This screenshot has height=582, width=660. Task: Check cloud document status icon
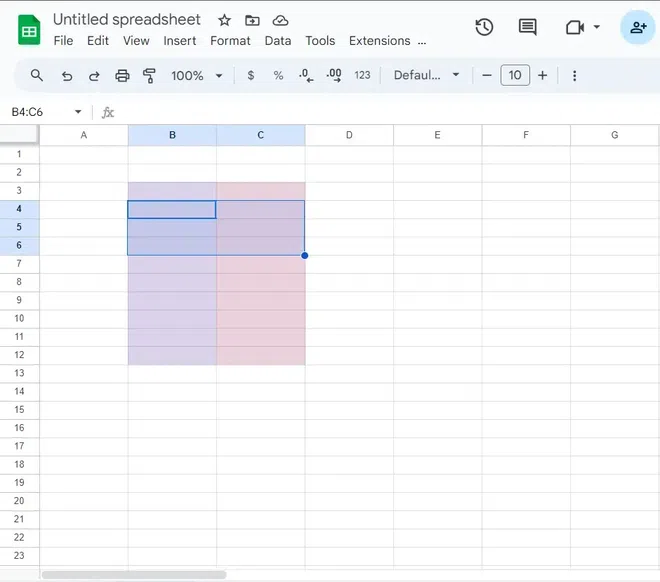point(280,20)
